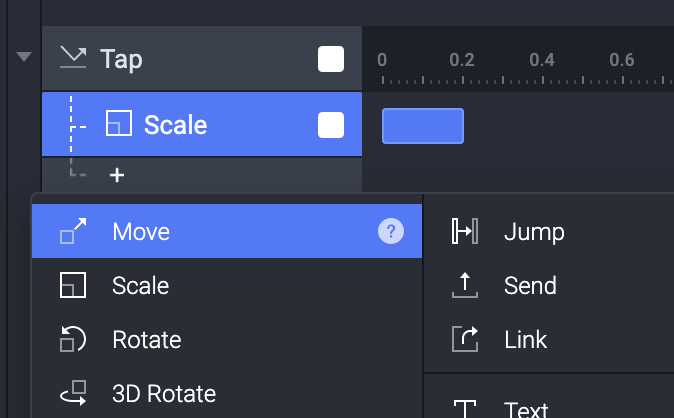Click the Text response icon
Screen dimensions: 674x418
(465, 409)
